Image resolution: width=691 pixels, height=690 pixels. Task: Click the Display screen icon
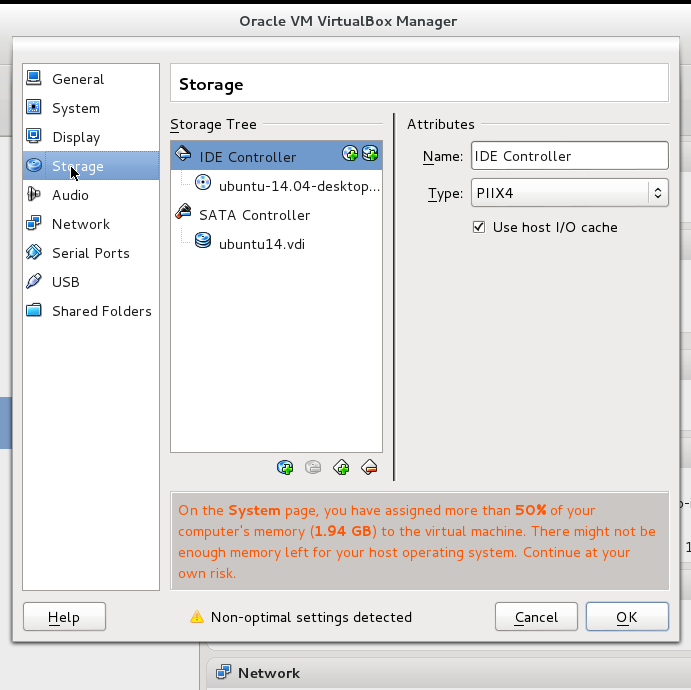tap(34, 136)
